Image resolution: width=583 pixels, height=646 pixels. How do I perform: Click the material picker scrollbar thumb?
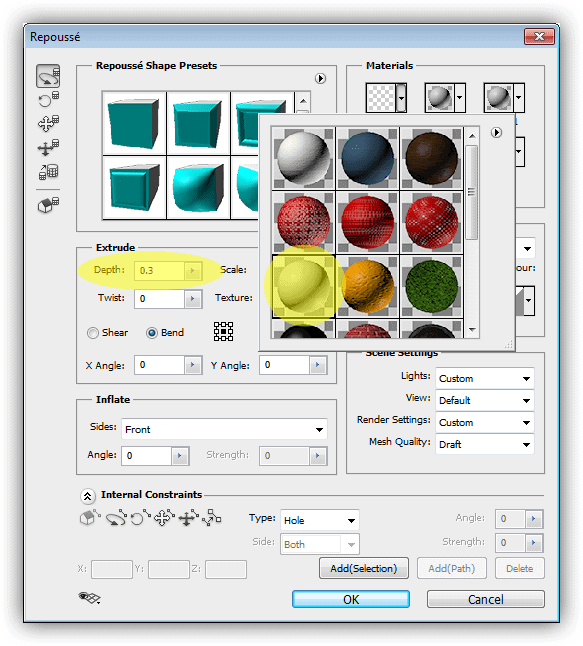(x=472, y=192)
